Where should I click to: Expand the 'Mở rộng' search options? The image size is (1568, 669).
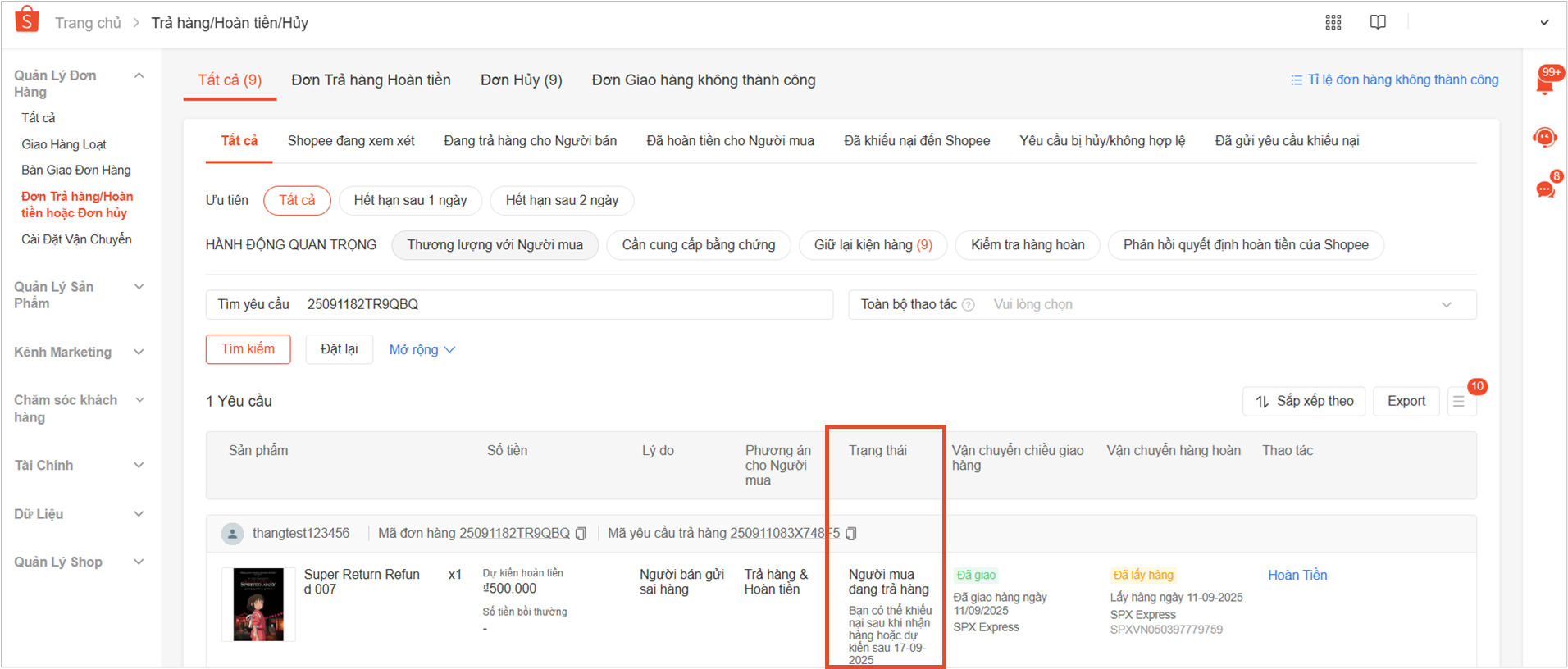pyautogui.click(x=422, y=350)
